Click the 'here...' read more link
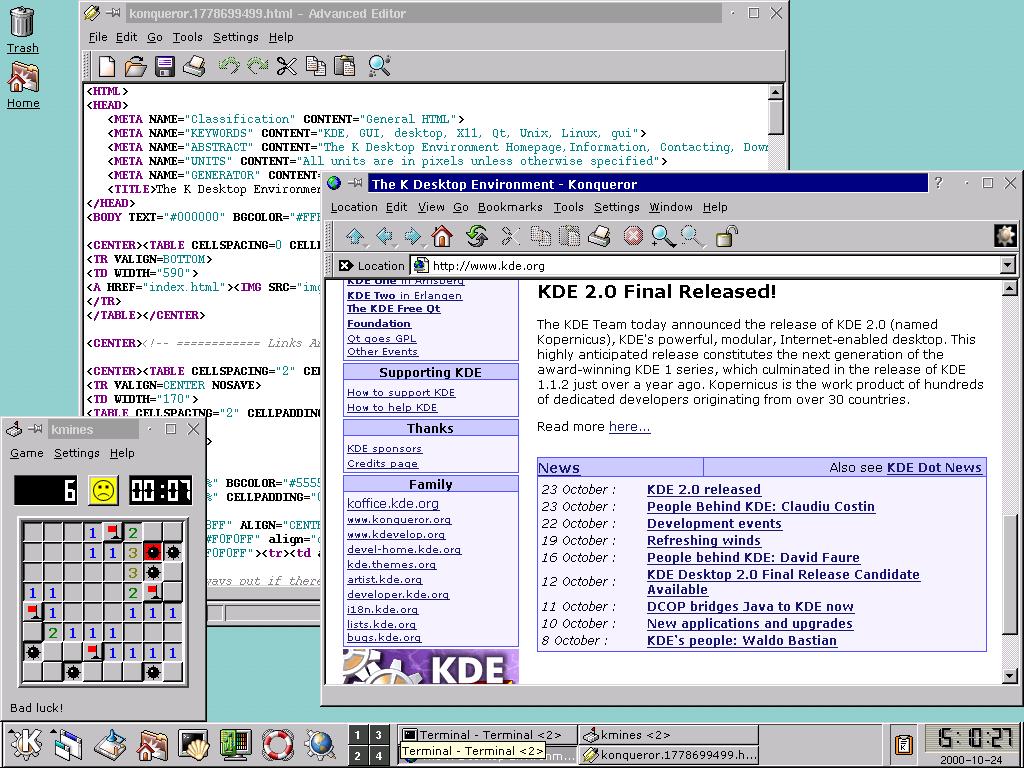 point(628,426)
